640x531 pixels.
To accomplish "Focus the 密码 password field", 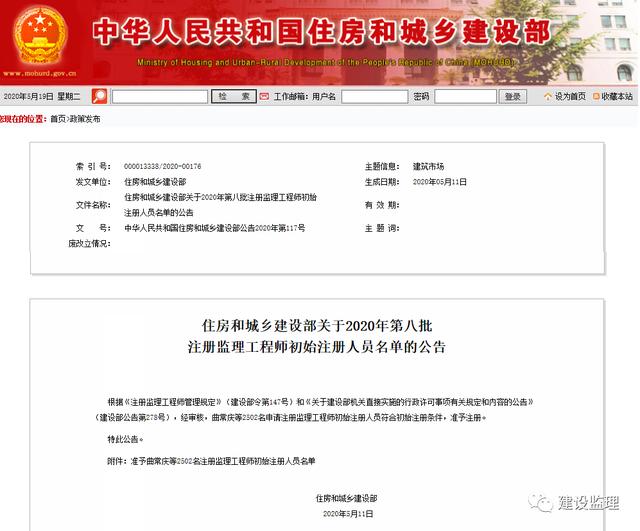I will click(x=465, y=97).
